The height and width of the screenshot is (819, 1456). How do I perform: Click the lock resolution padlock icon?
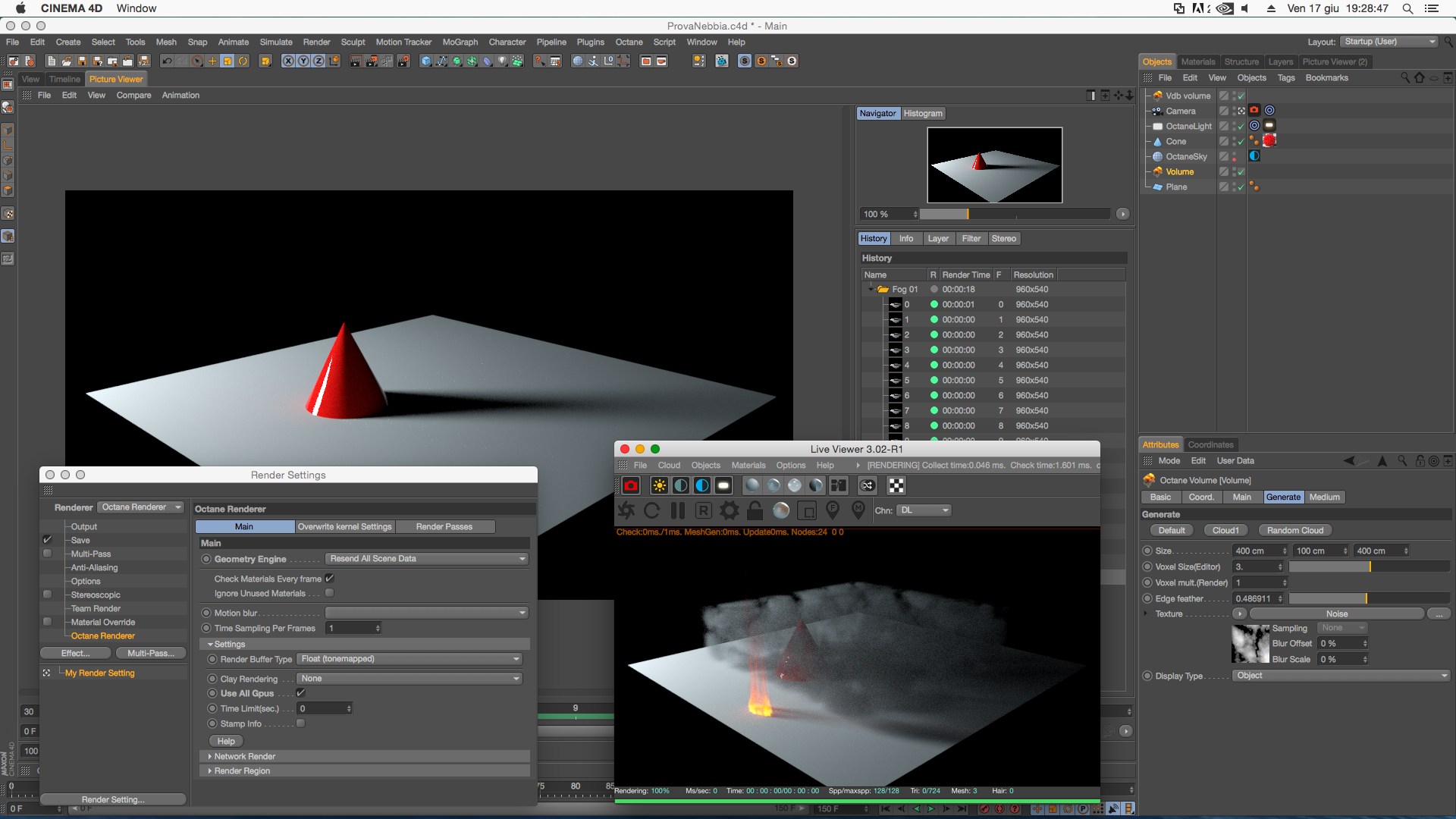(755, 510)
